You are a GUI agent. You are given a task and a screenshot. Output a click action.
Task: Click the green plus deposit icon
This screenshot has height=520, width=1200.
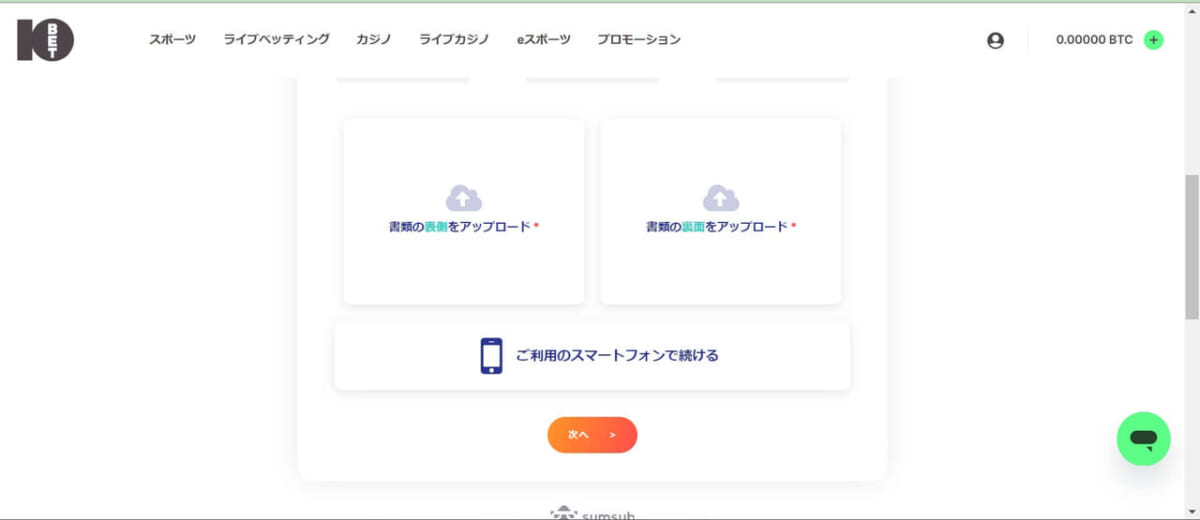1153,40
